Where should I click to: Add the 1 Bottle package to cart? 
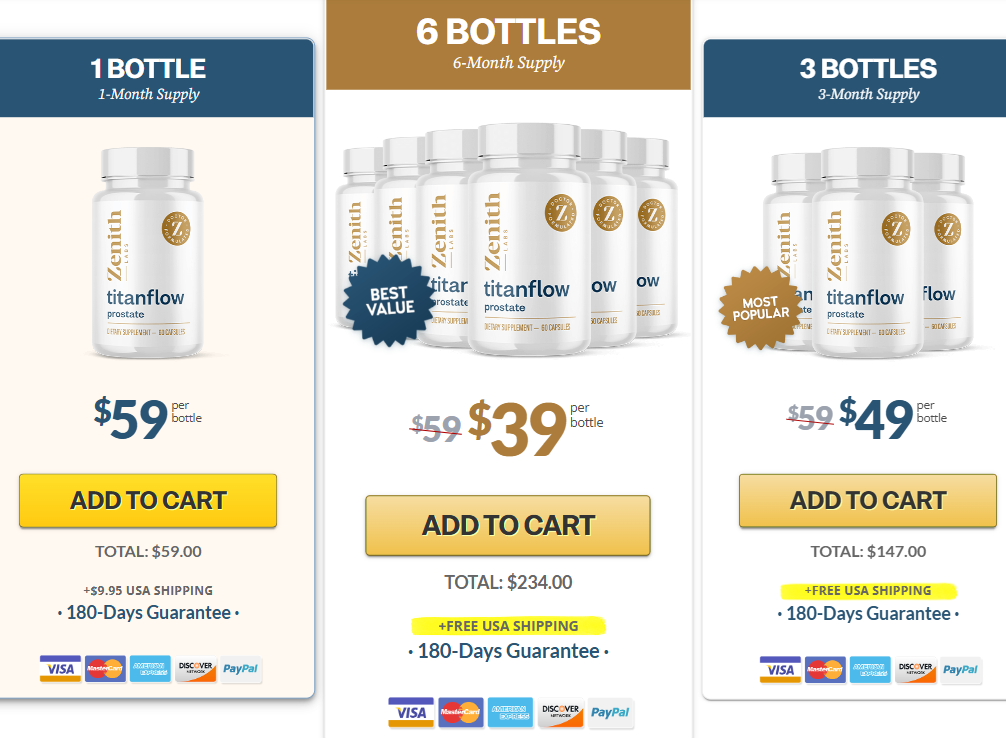click(x=148, y=501)
